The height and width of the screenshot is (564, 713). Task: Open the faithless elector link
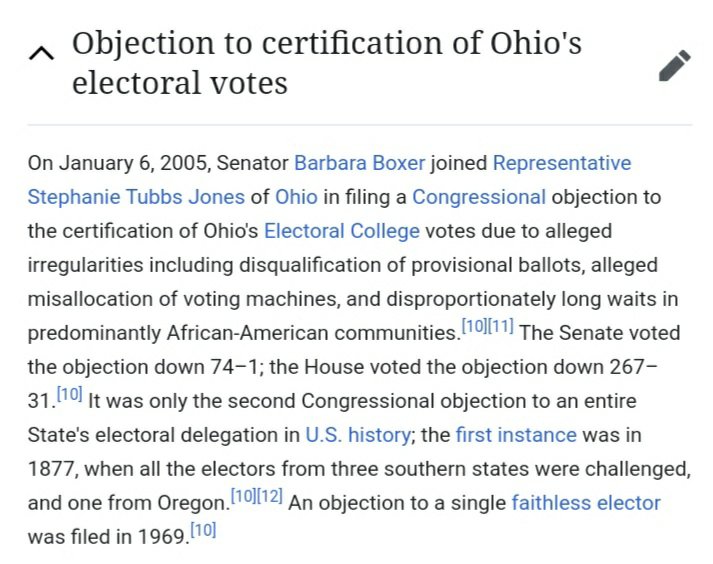[586, 502]
